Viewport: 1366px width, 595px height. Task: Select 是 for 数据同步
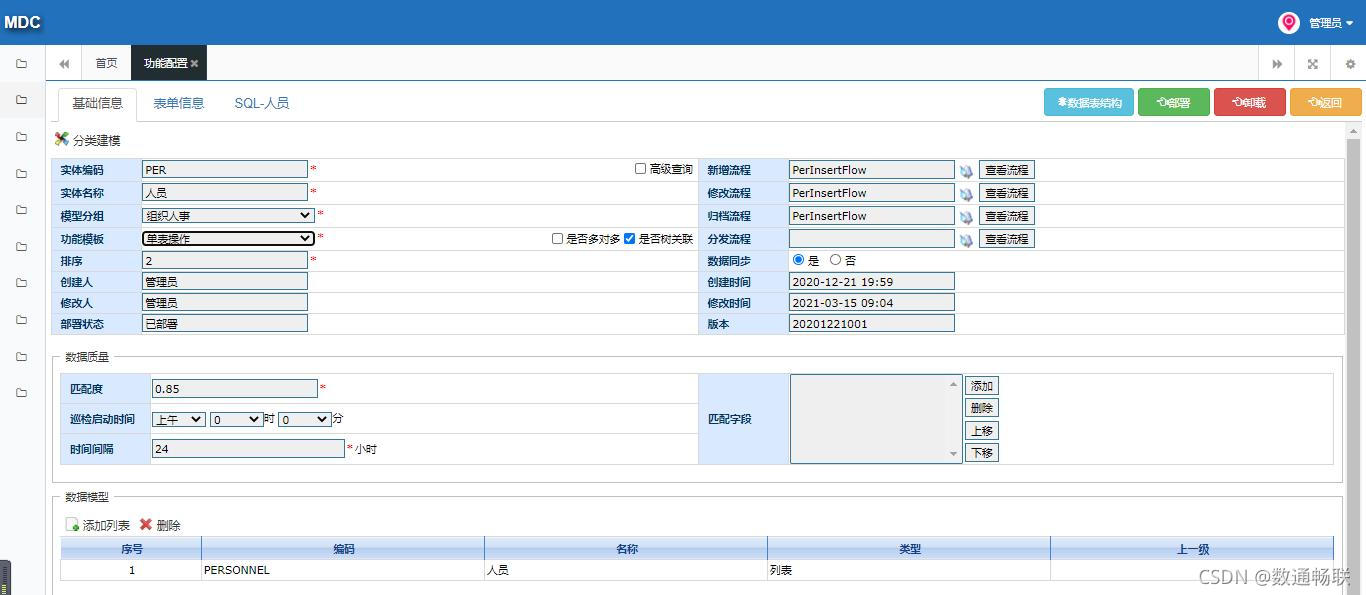click(x=798, y=260)
